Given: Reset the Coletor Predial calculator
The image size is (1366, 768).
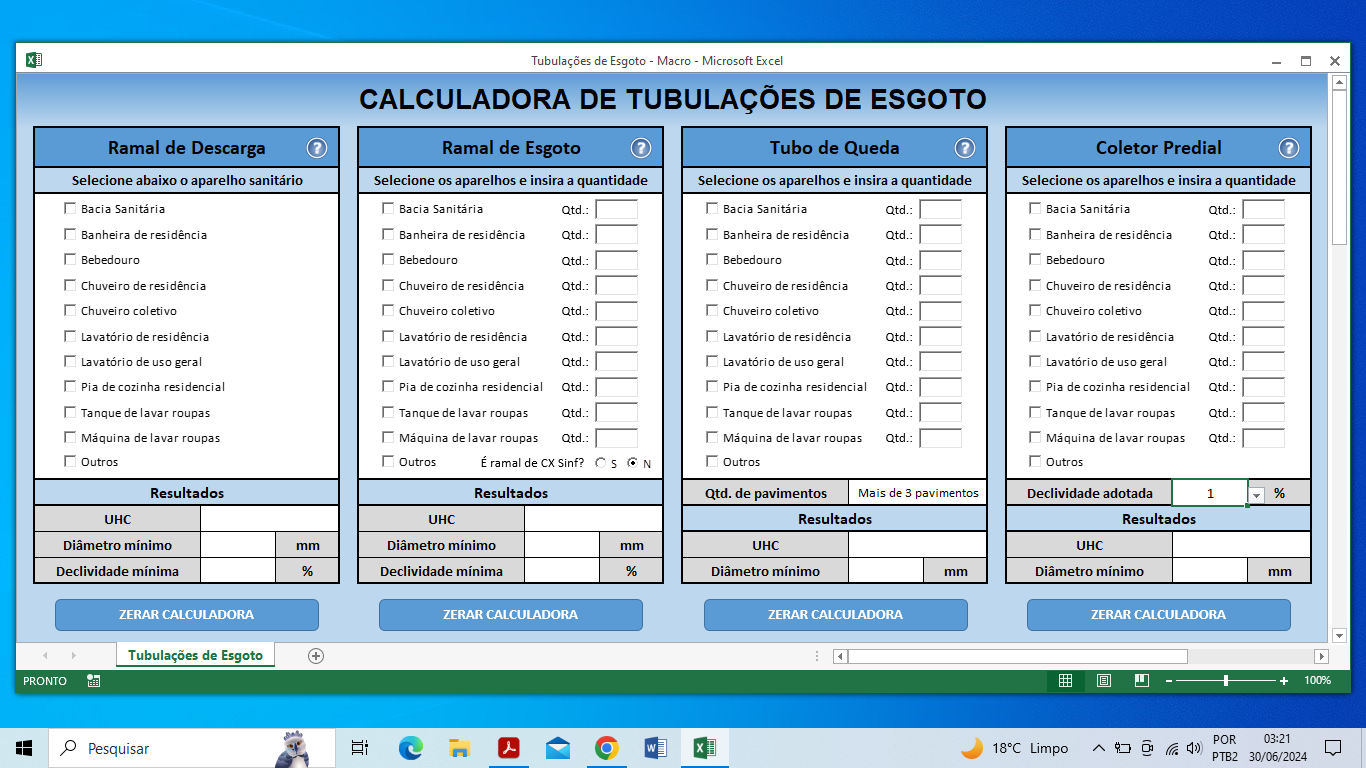Looking at the screenshot, I should tap(1158, 615).
